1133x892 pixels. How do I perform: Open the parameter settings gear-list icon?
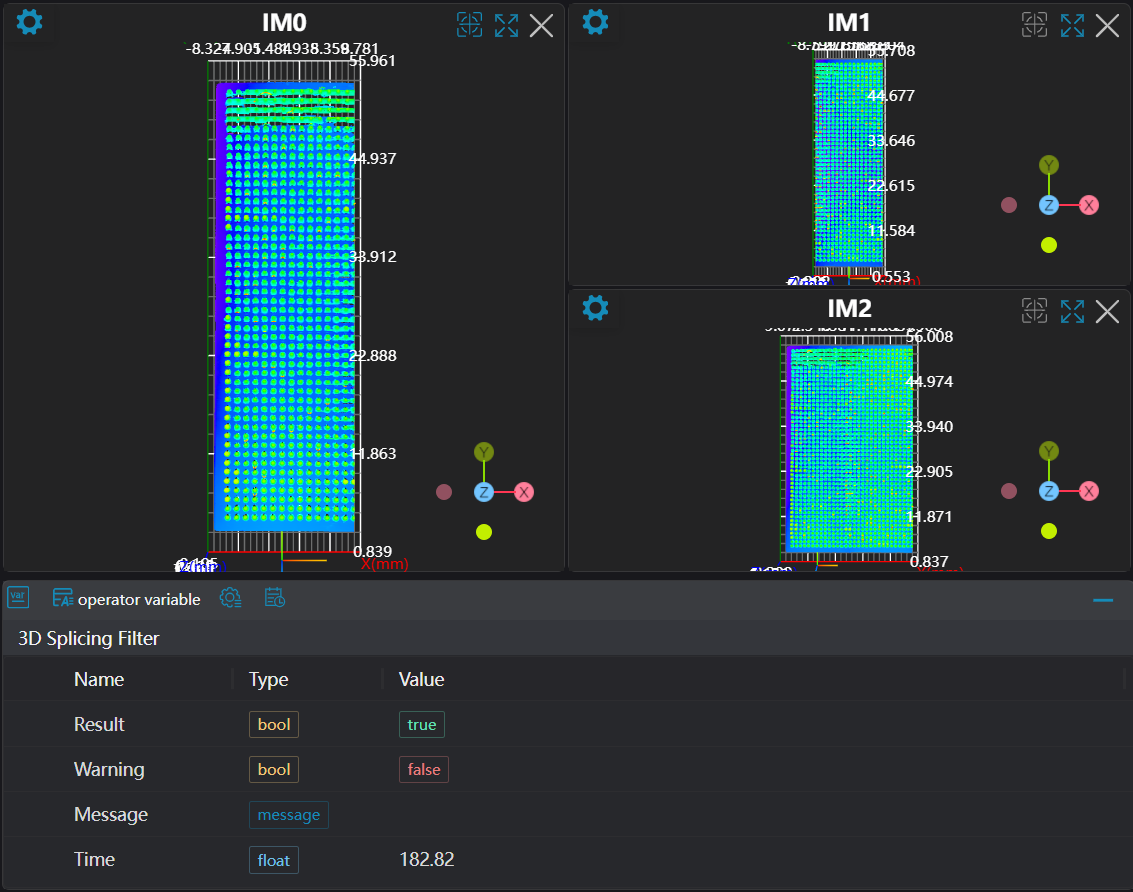point(230,598)
